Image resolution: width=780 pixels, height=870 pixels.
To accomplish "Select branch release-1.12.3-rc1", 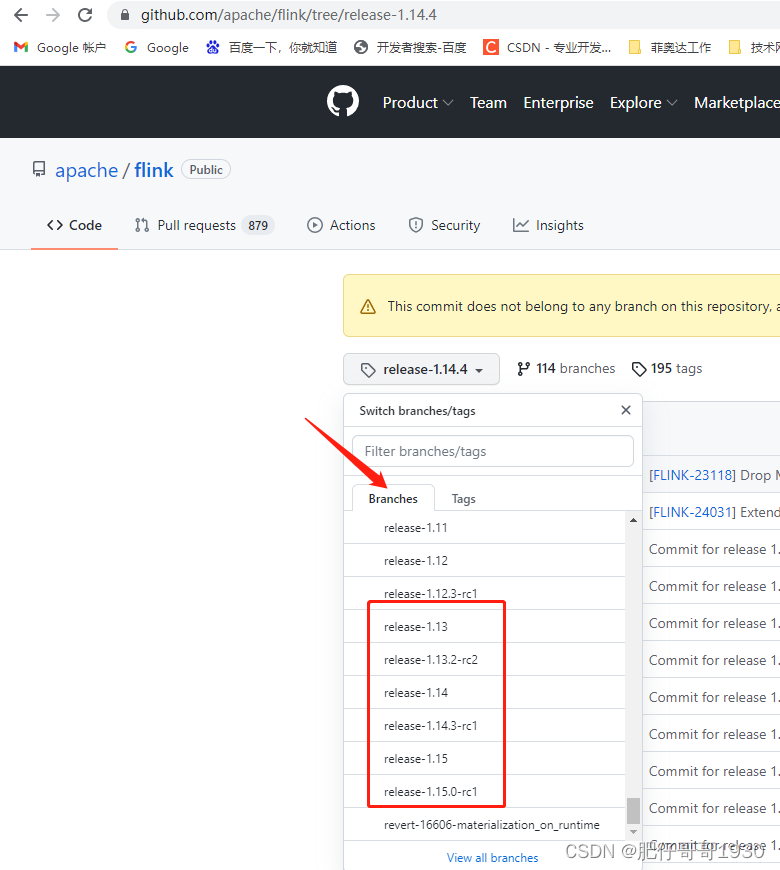I will coord(484,594).
